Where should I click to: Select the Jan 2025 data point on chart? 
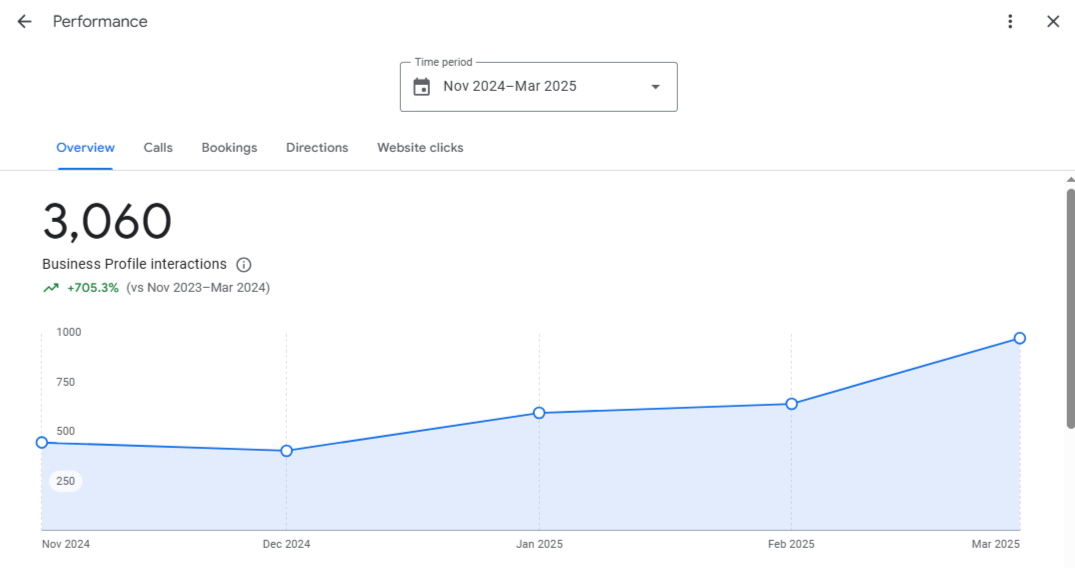click(539, 413)
